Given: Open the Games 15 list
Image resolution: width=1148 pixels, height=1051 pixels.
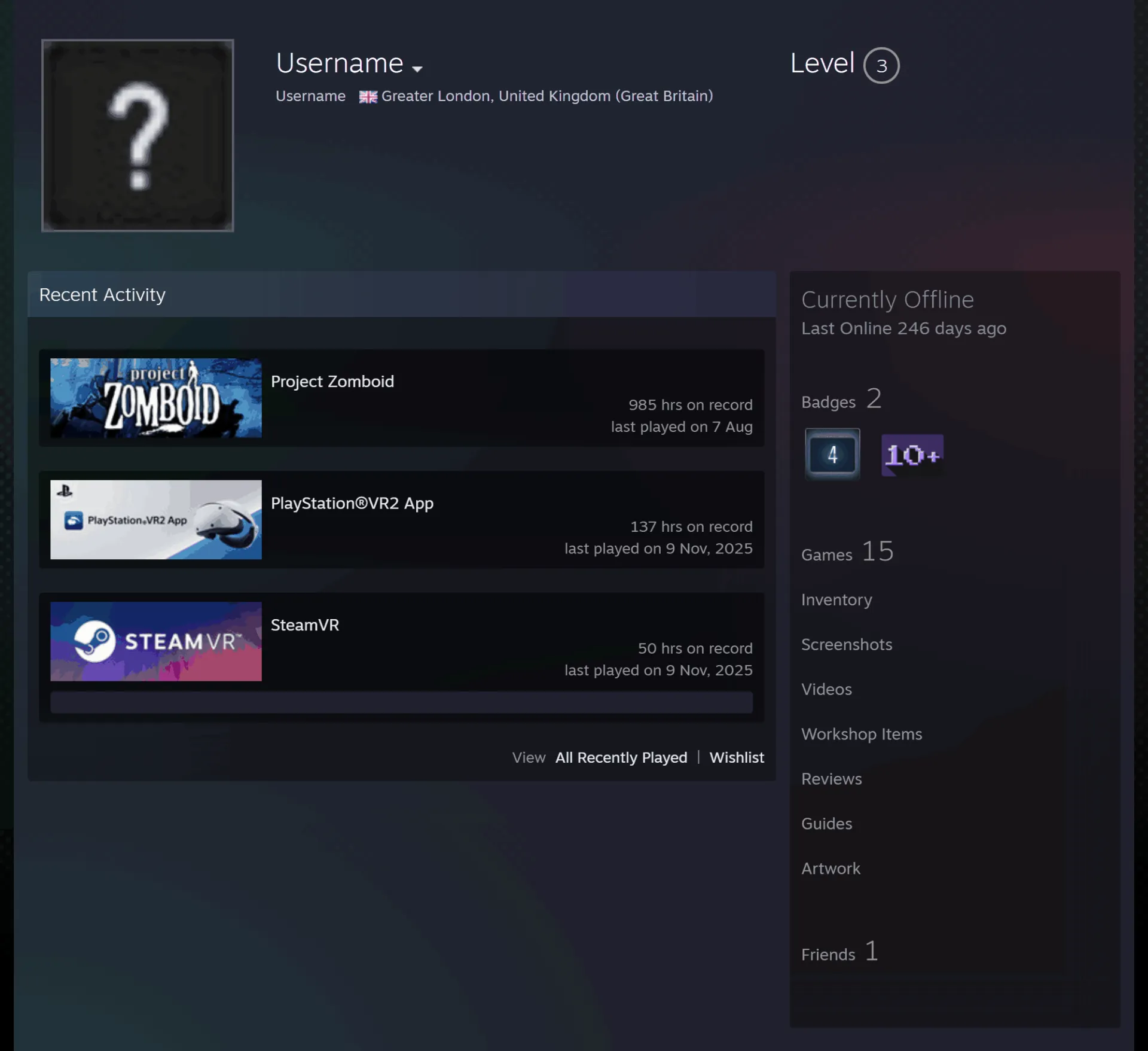Looking at the screenshot, I should 847,552.
